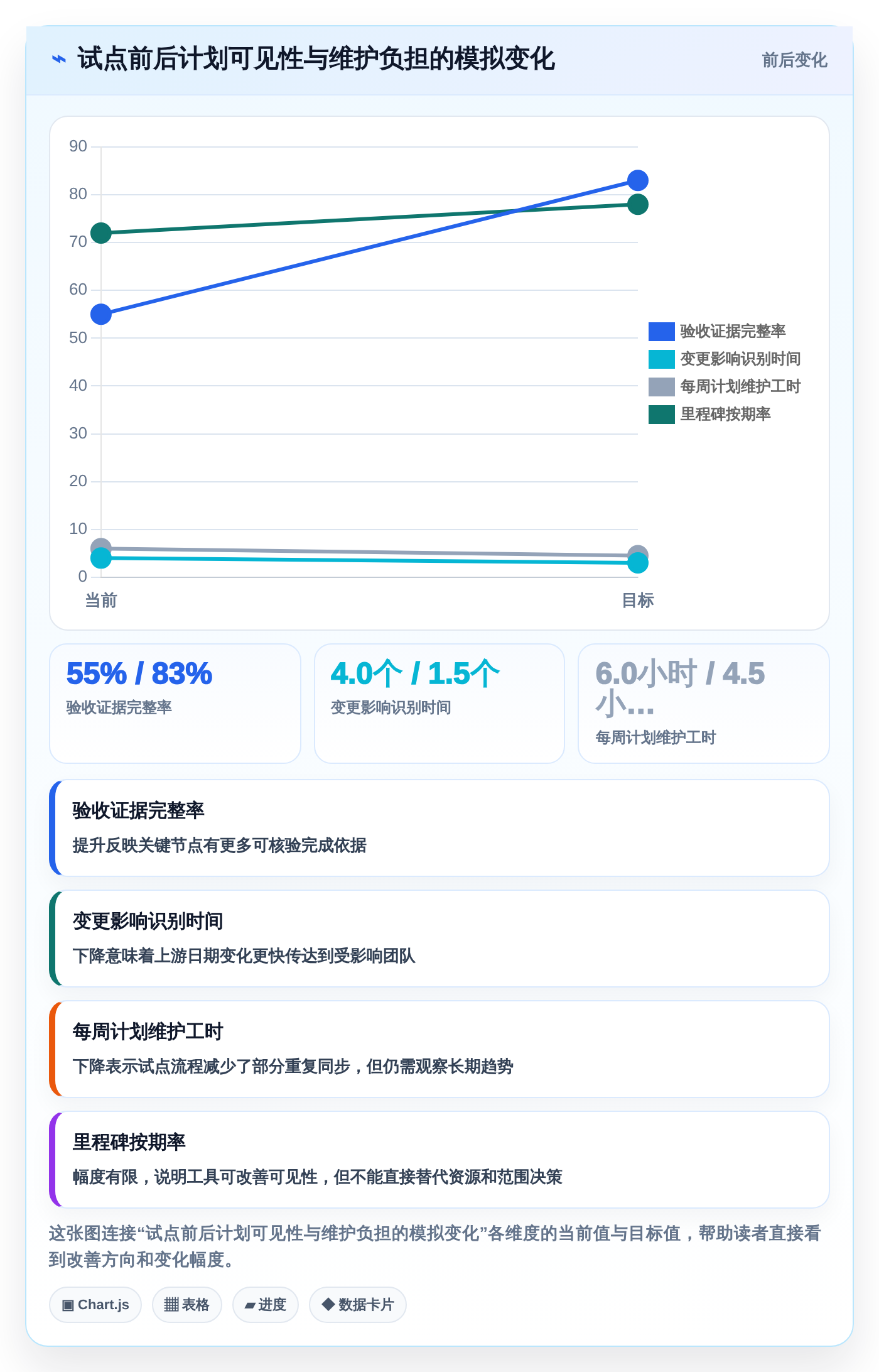Click the green 里程碑按期率 point at 当前
This screenshot has height=1372, width=879.
(101, 233)
